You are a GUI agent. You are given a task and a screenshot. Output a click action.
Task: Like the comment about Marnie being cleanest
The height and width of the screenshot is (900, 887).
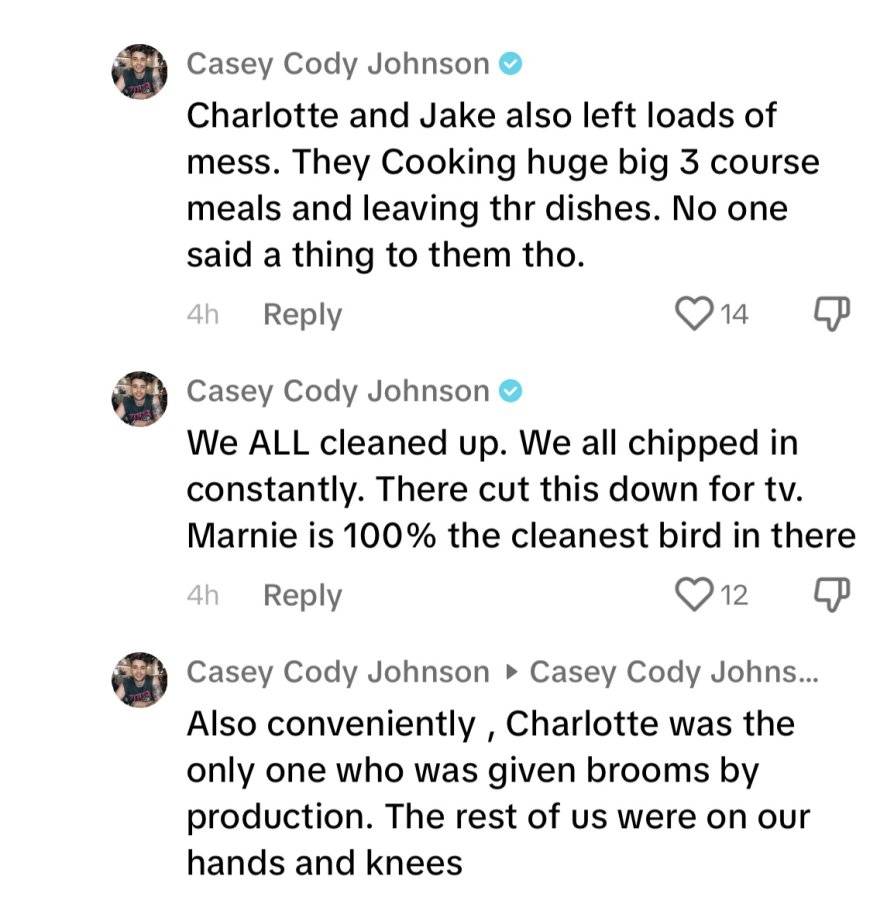(694, 594)
